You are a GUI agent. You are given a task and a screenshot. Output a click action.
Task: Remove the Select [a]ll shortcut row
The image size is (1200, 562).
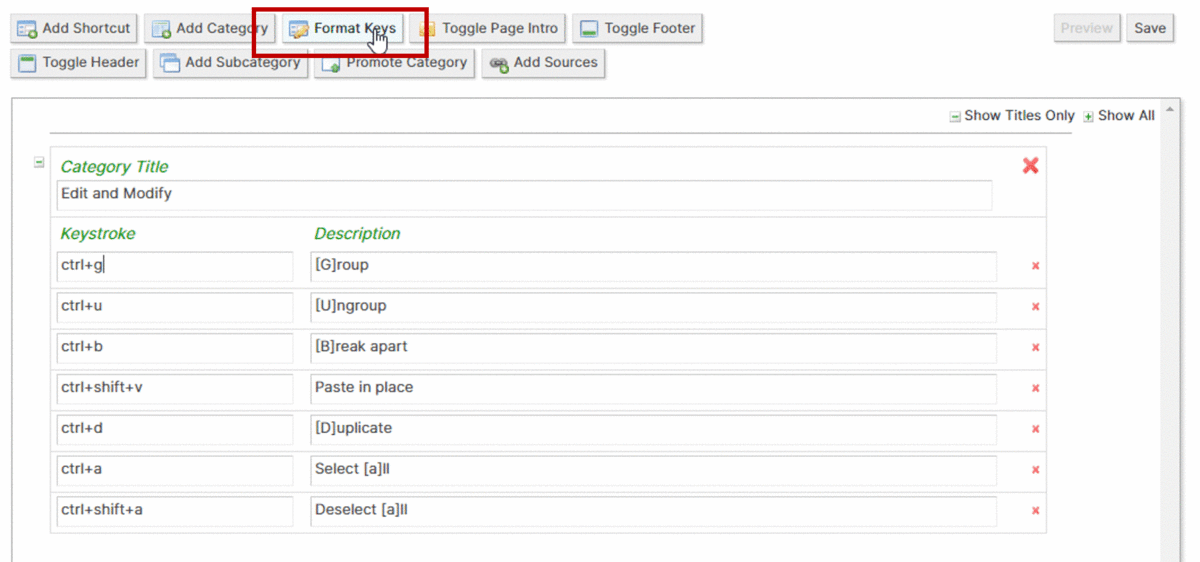[x=1035, y=470]
